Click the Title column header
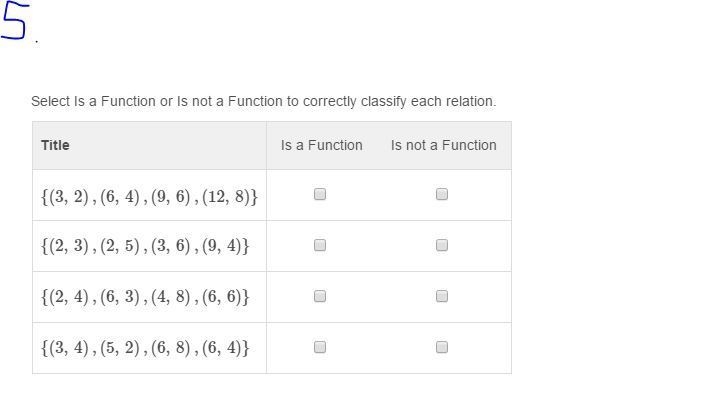The width and height of the screenshot is (723, 417). click(x=55, y=145)
